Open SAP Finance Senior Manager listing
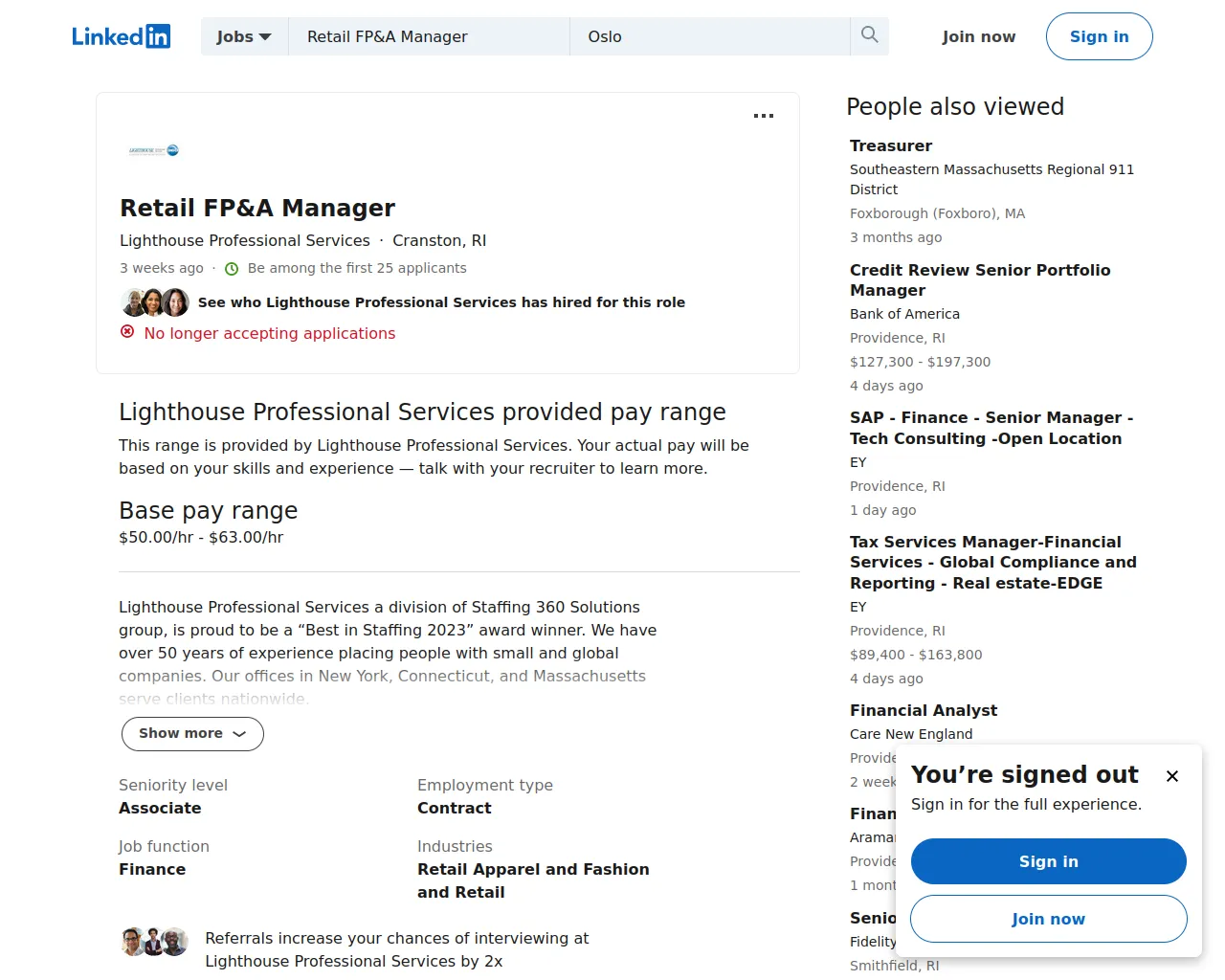Image resolution: width=1225 pixels, height=980 pixels. [x=991, y=428]
